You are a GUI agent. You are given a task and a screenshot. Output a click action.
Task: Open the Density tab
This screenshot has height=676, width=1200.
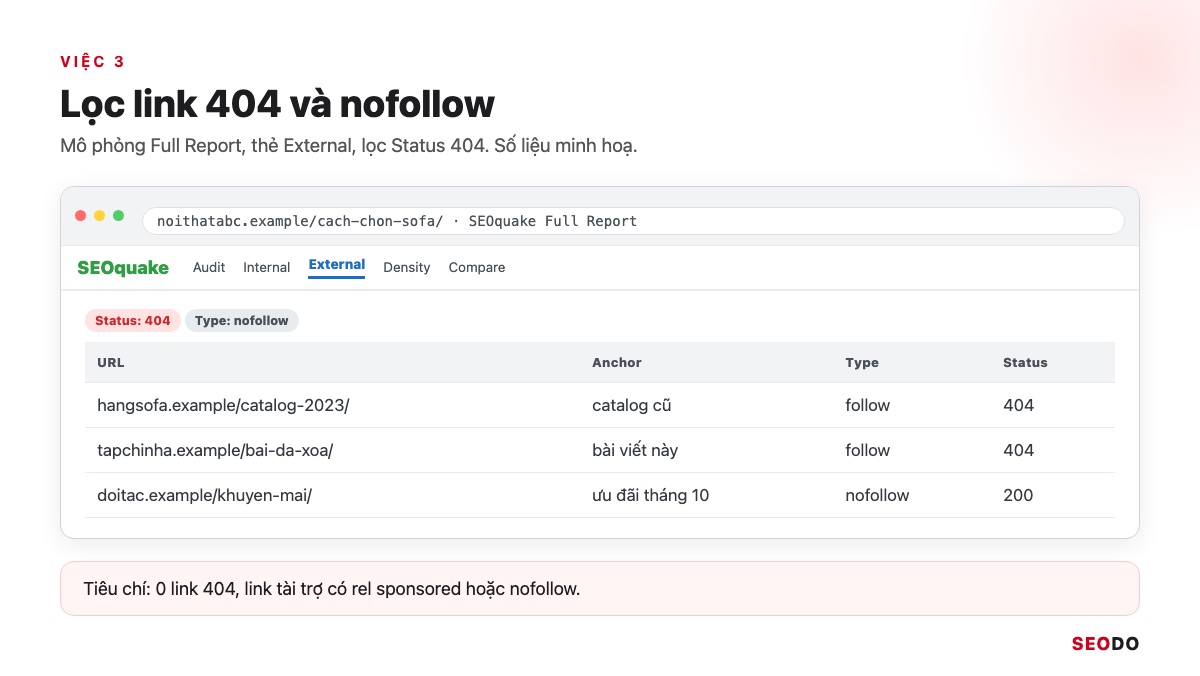[407, 267]
